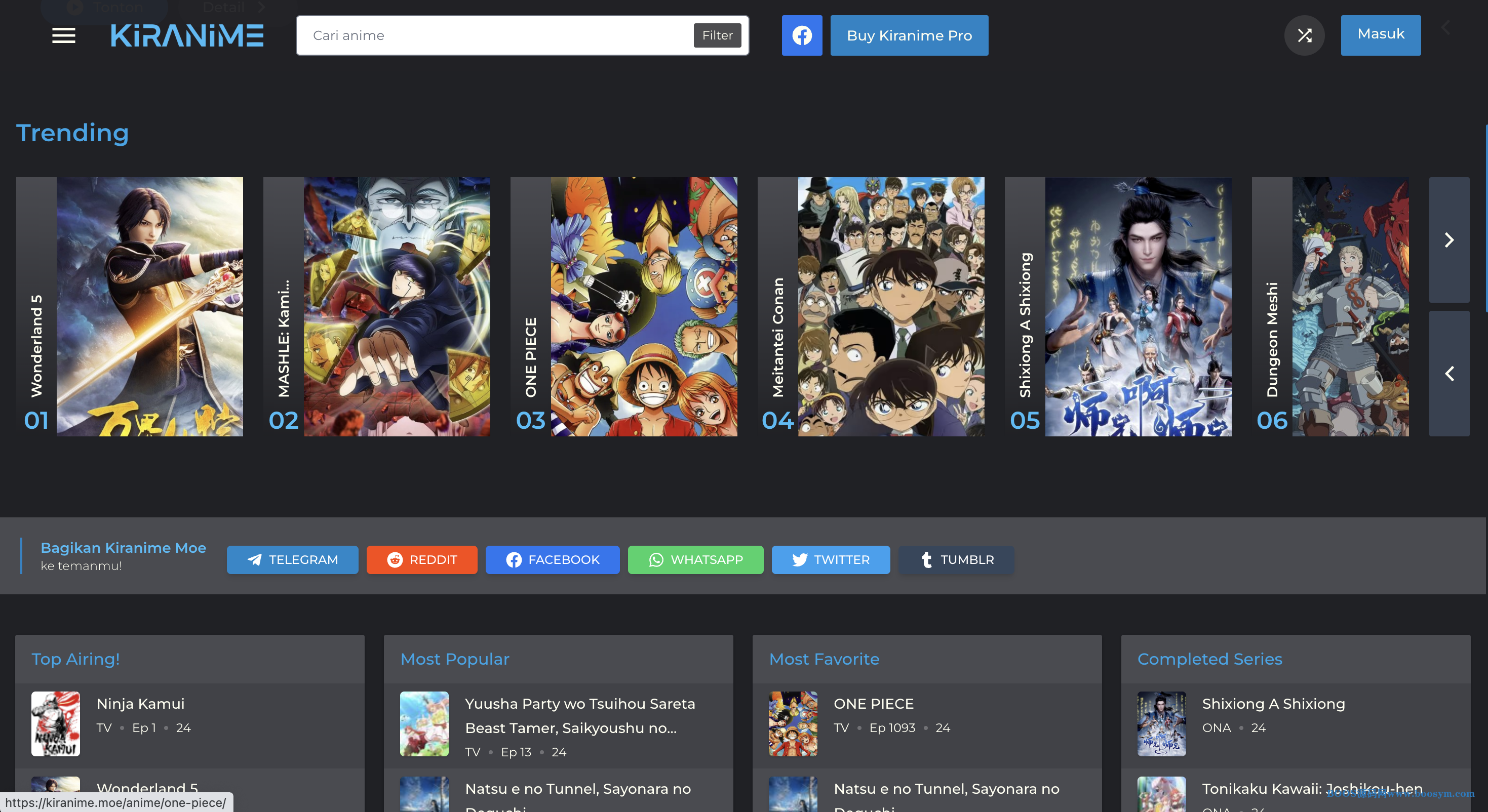Open MASHLE trending poster

click(397, 307)
